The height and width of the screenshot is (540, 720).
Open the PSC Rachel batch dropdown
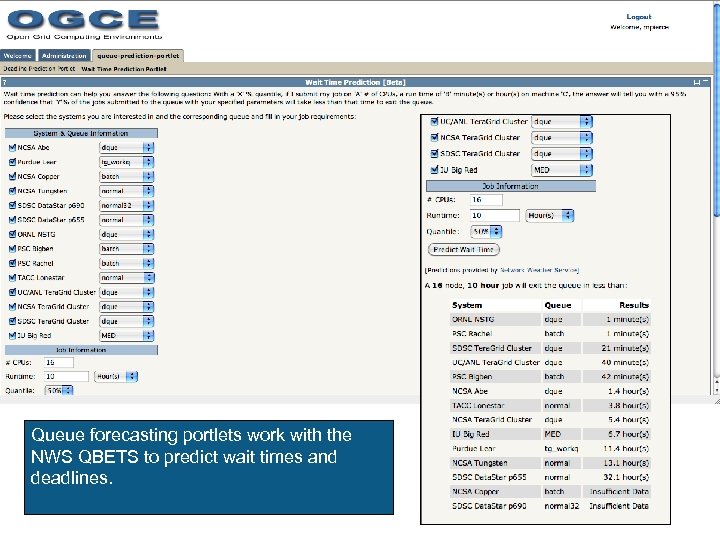[127, 263]
